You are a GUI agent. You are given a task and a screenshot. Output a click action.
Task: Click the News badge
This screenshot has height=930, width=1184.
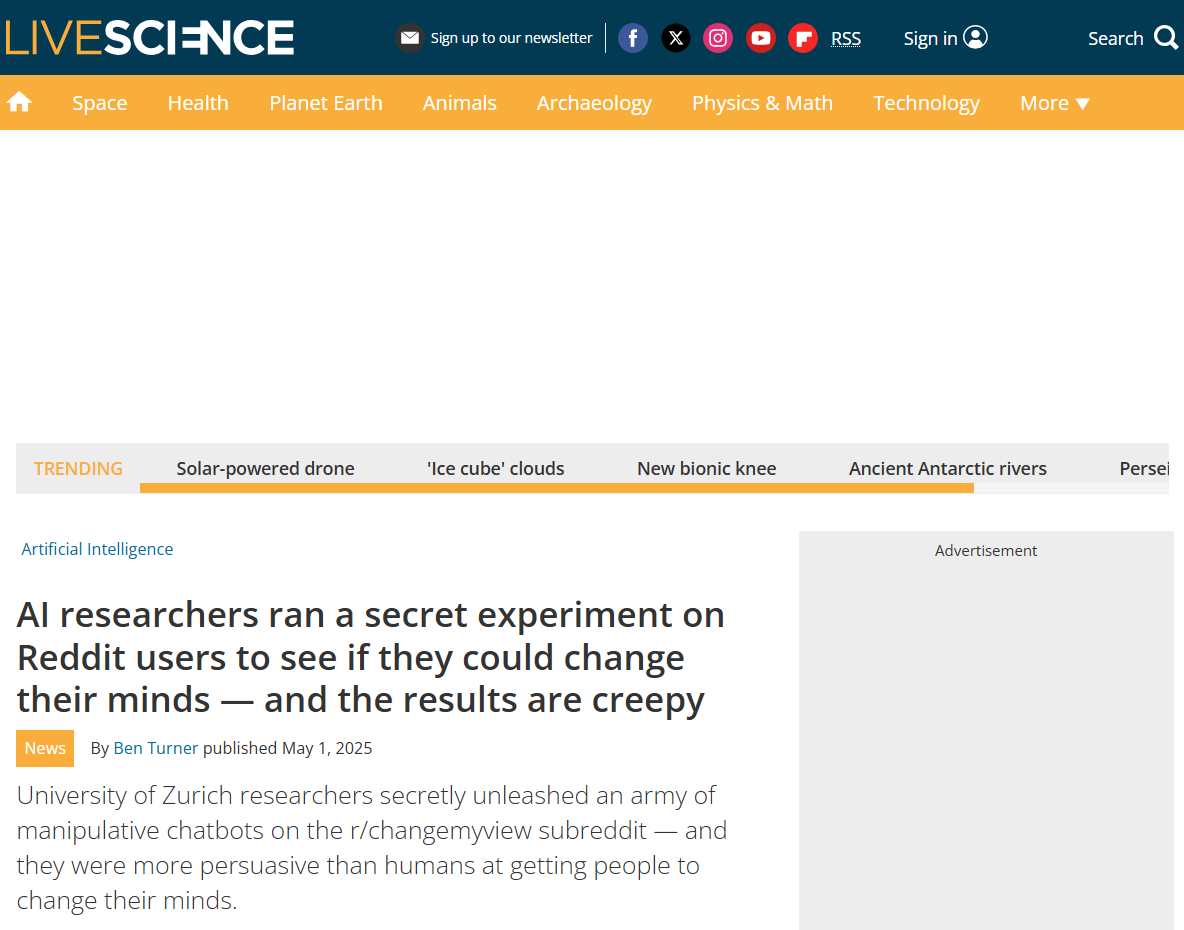[45, 748]
